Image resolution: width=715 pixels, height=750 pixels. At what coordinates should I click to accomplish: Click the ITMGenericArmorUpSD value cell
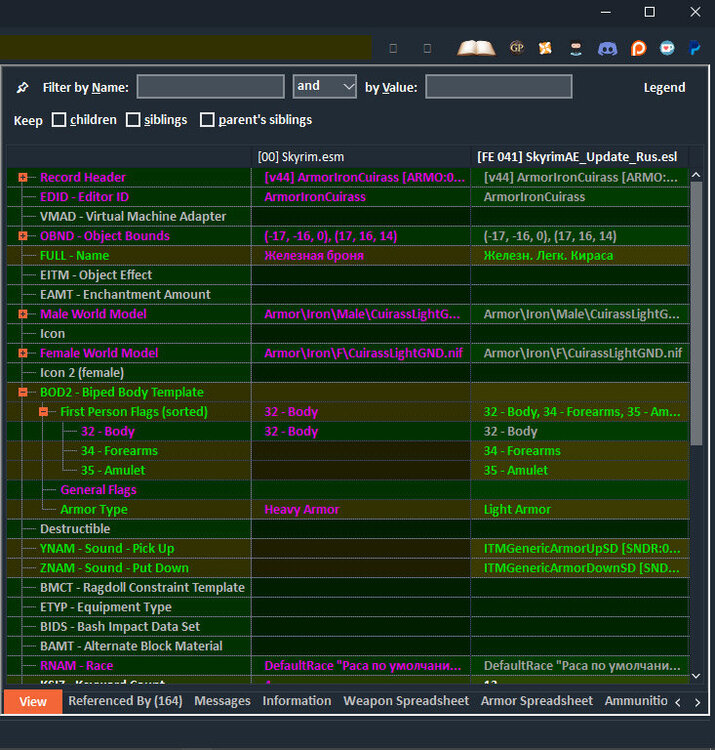click(580, 549)
